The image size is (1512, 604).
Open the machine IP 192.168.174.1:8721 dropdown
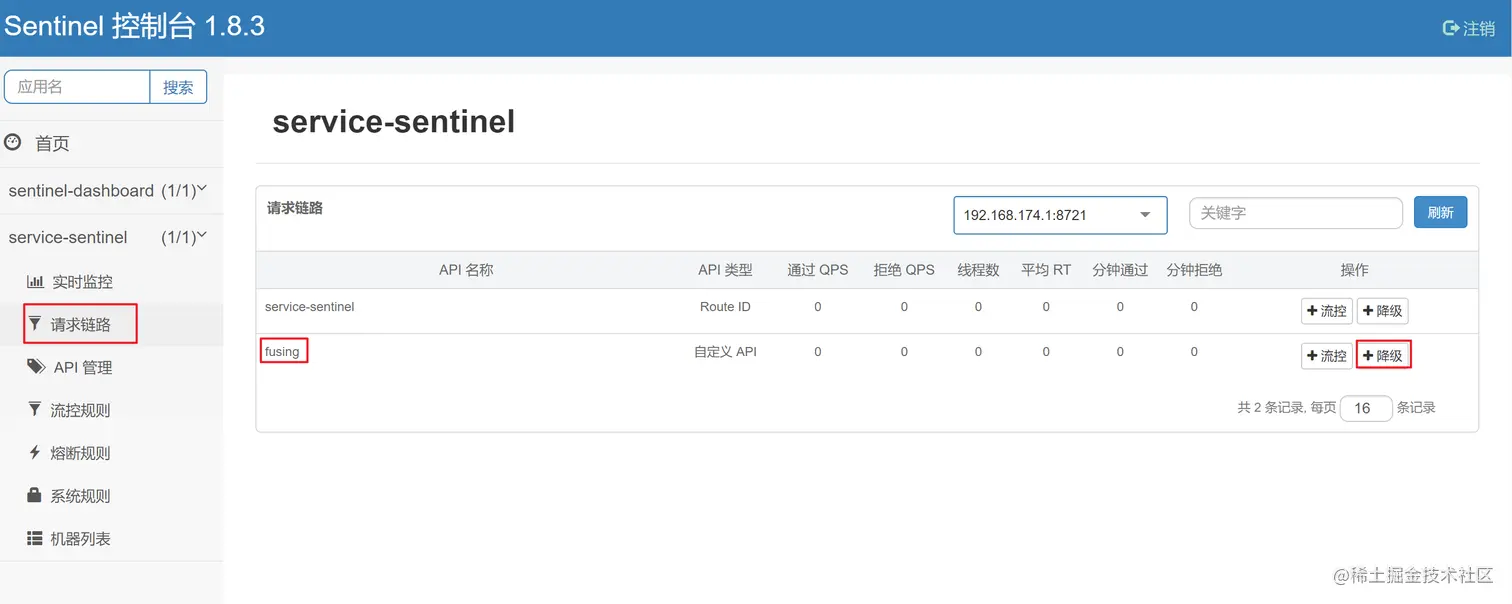coord(1060,215)
